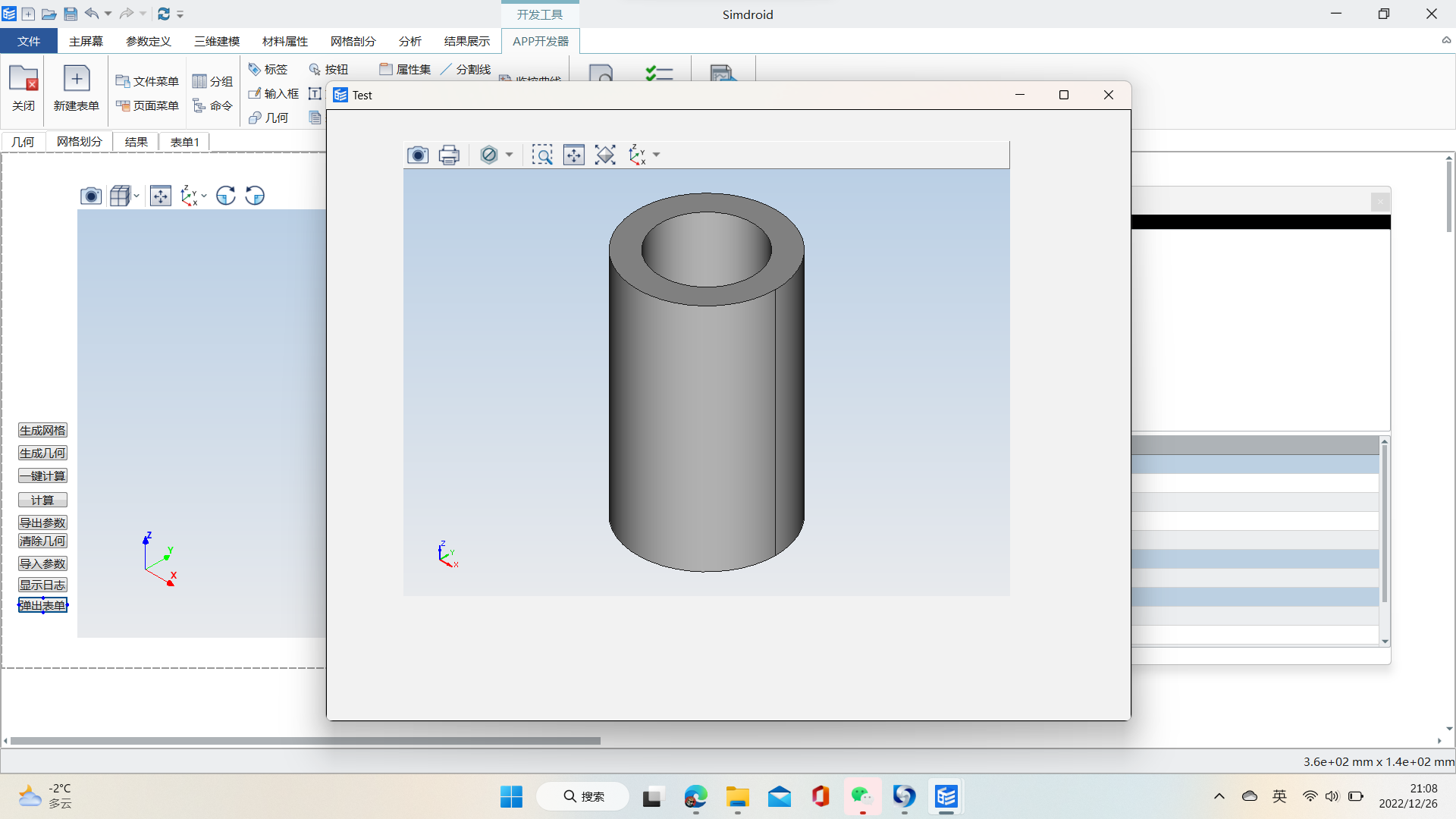Screen dimensions: 1456x819
Task: Click the selection filter hexagon icon
Action: pyautogui.click(x=489, y=155)
